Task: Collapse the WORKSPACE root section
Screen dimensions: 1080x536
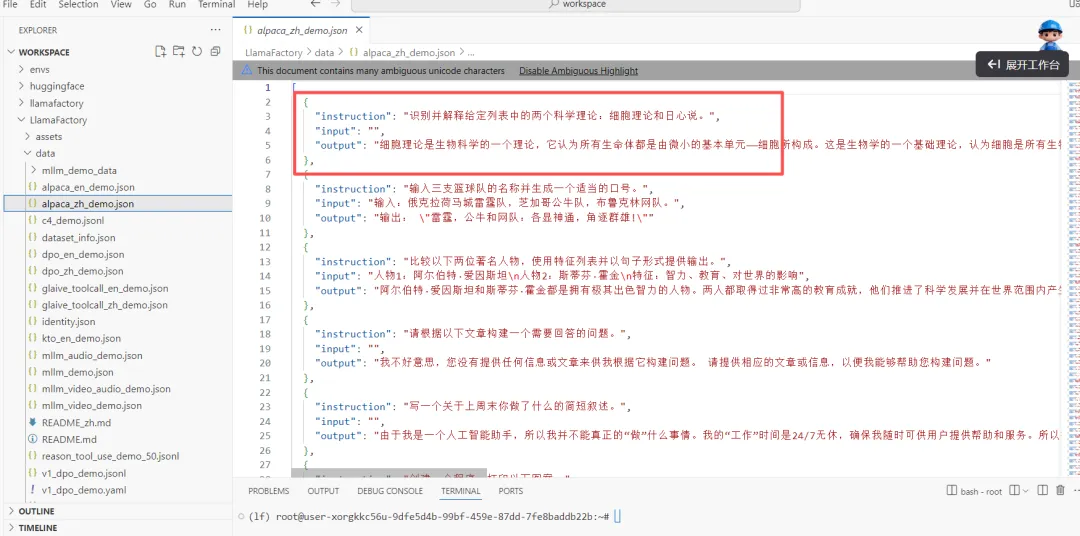Action: [44, 52]
